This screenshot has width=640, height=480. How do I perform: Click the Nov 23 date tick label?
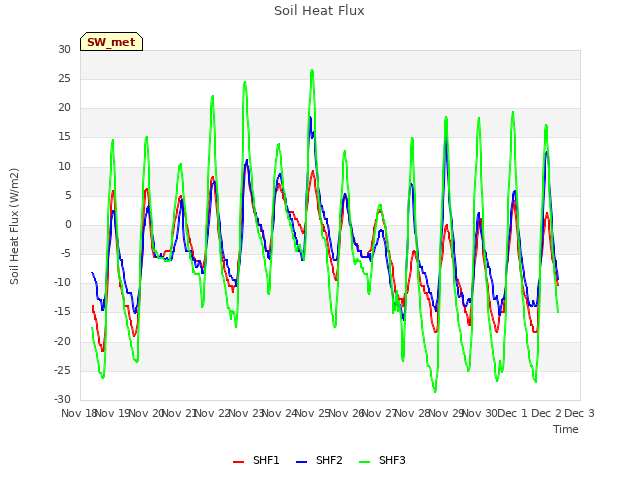[x=246, y=413]
